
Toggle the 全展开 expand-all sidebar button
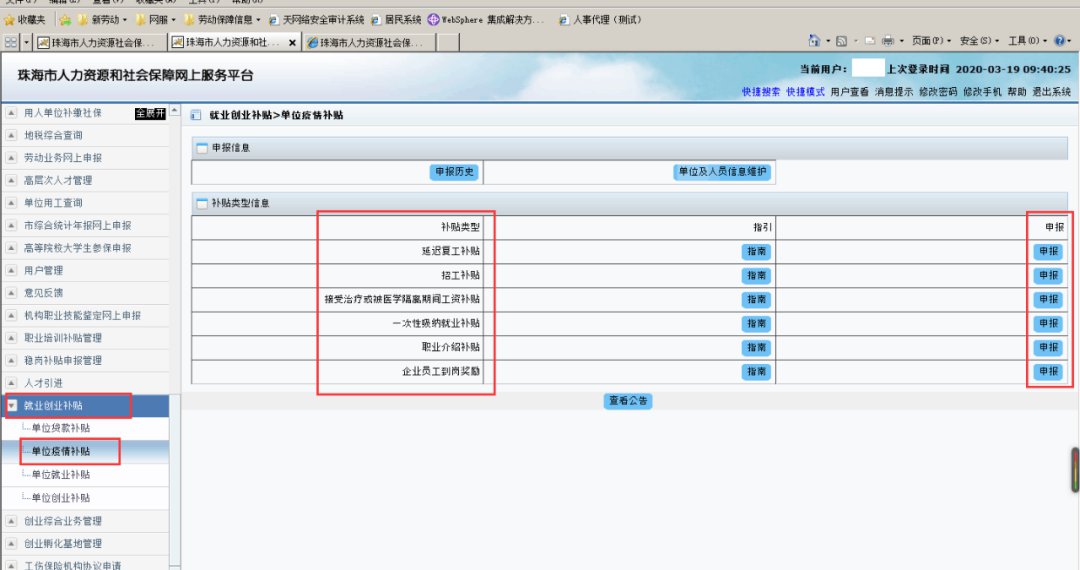tap(150, 113)
